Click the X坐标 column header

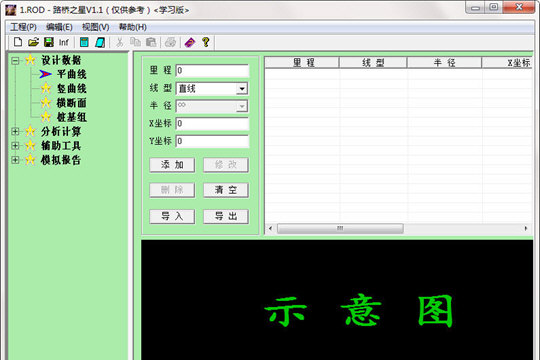(x=507, y=63)
